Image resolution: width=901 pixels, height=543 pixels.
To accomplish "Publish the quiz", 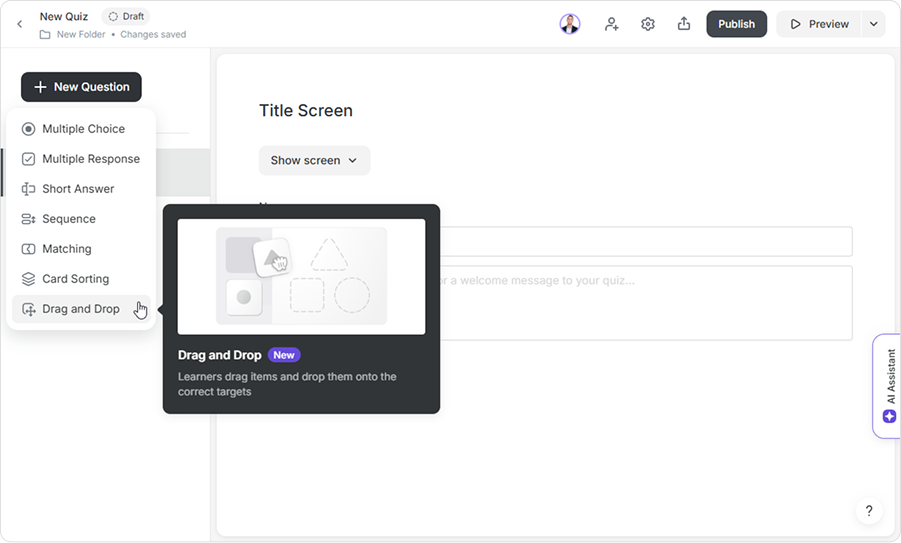I will coord(736,24).
